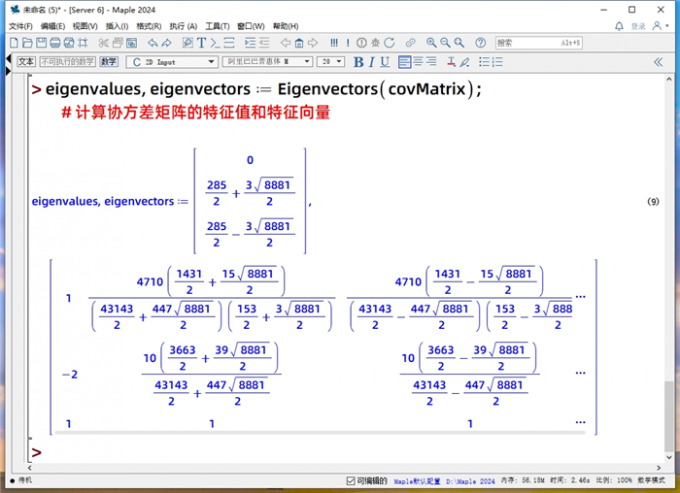
Task: Open the 工具(T) menu
Action: 217,26
